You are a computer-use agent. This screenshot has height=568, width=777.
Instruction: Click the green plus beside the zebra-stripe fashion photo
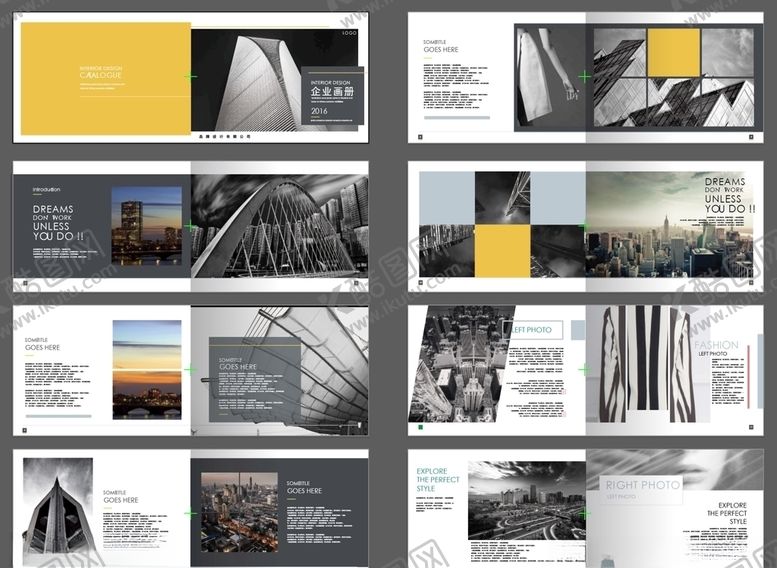(x=584, y=369)
